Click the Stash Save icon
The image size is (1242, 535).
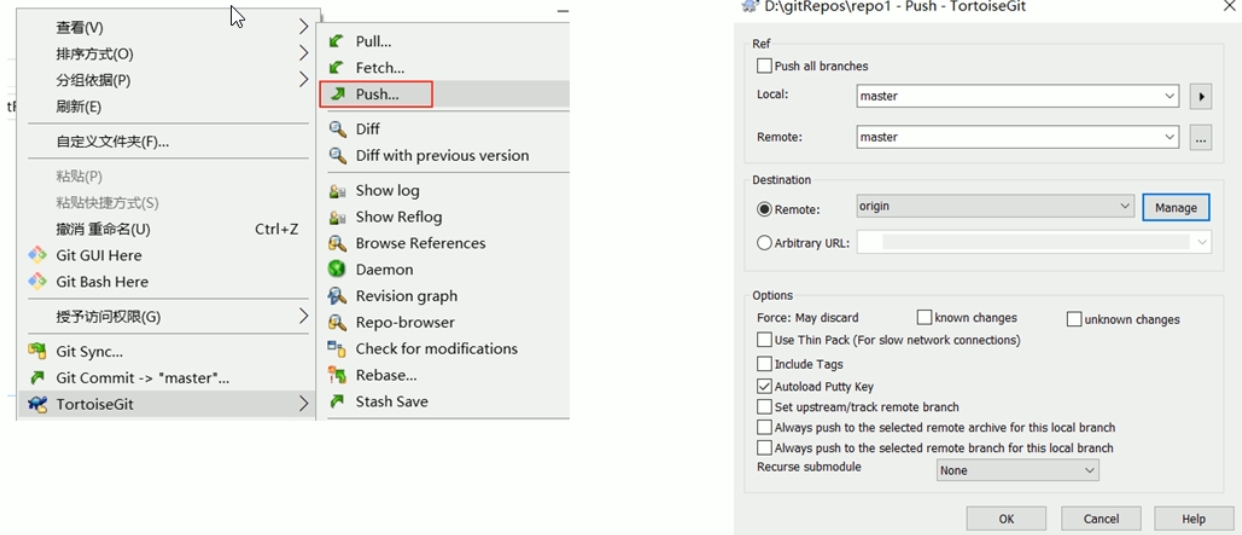pos(337,402)
